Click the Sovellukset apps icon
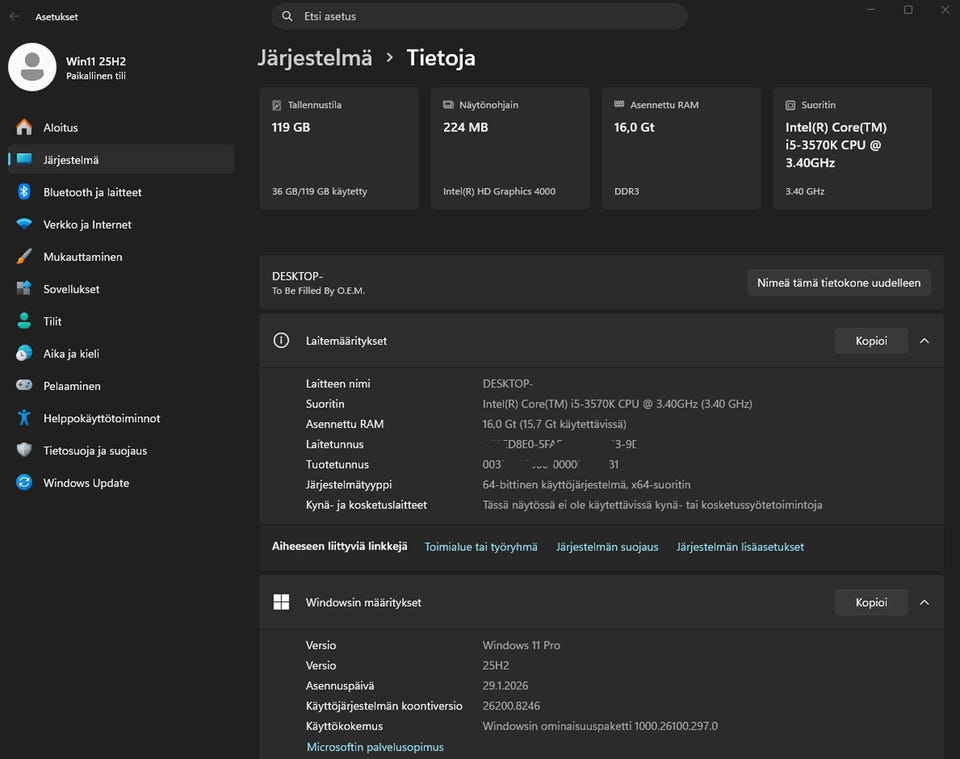960x759 pixels. 25,289
